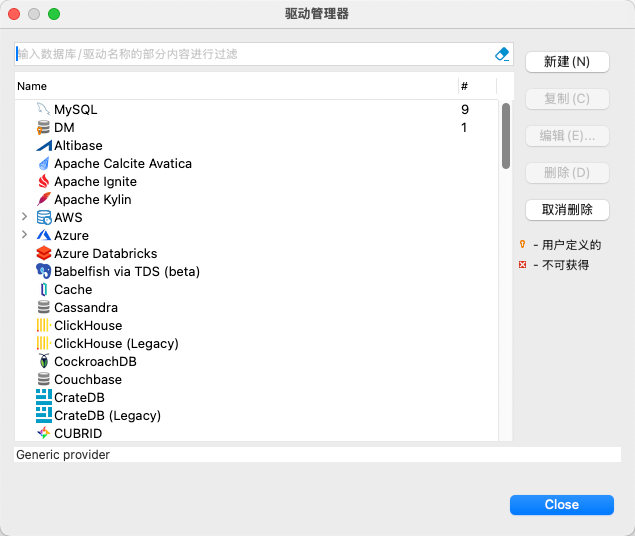Click the 新建 (N) button
The width and height of the screenshot is (635, 536).
pos(567,62)
